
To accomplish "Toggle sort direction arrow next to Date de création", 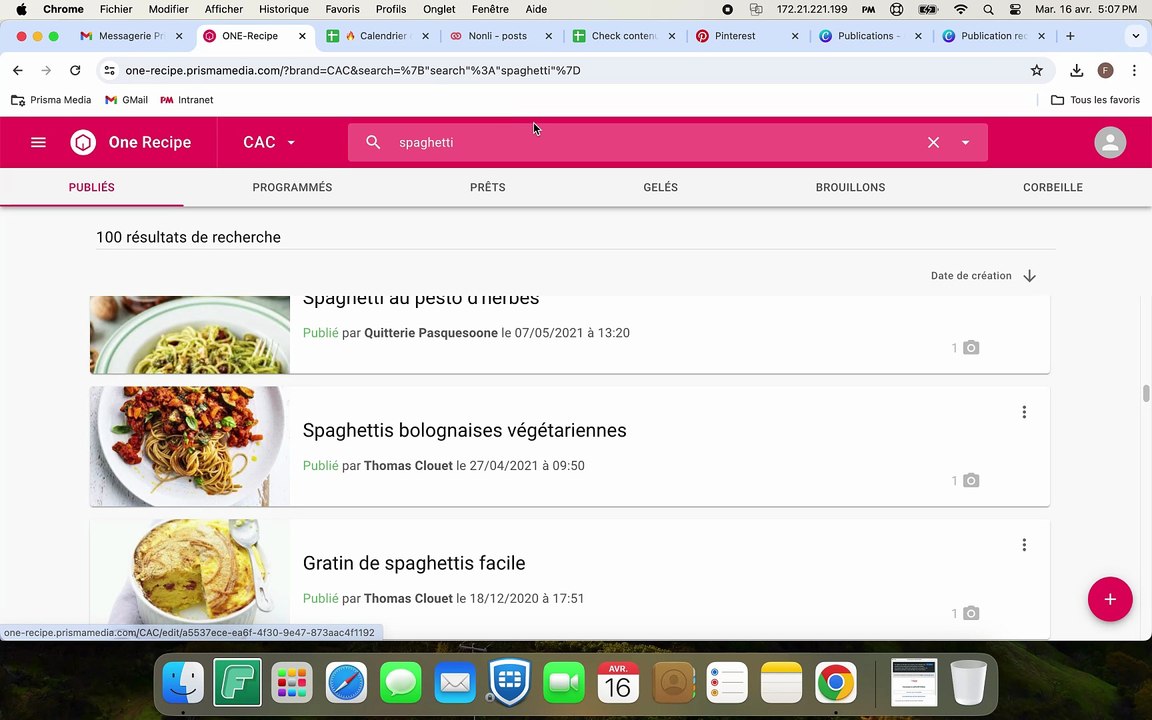I will [1029, 276].
